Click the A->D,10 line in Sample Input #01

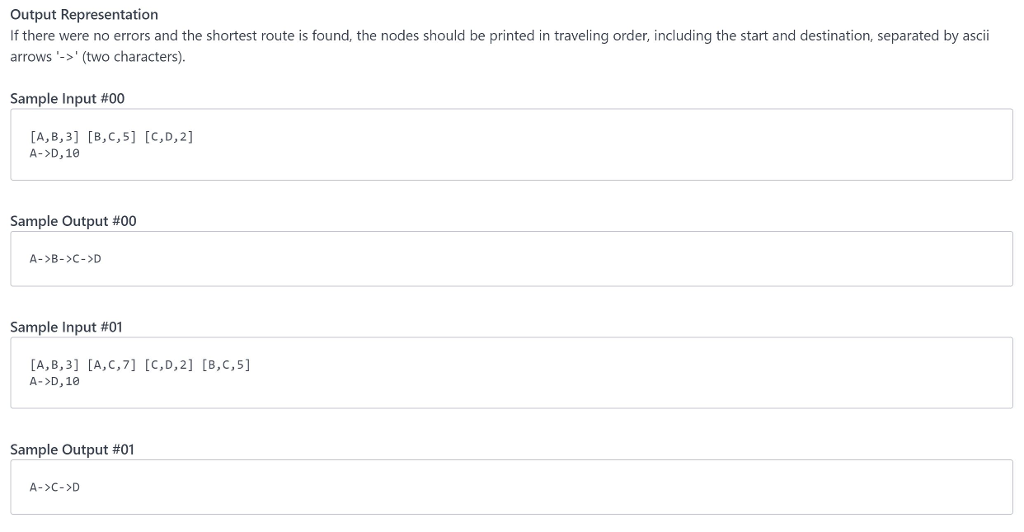pos(54,382)
